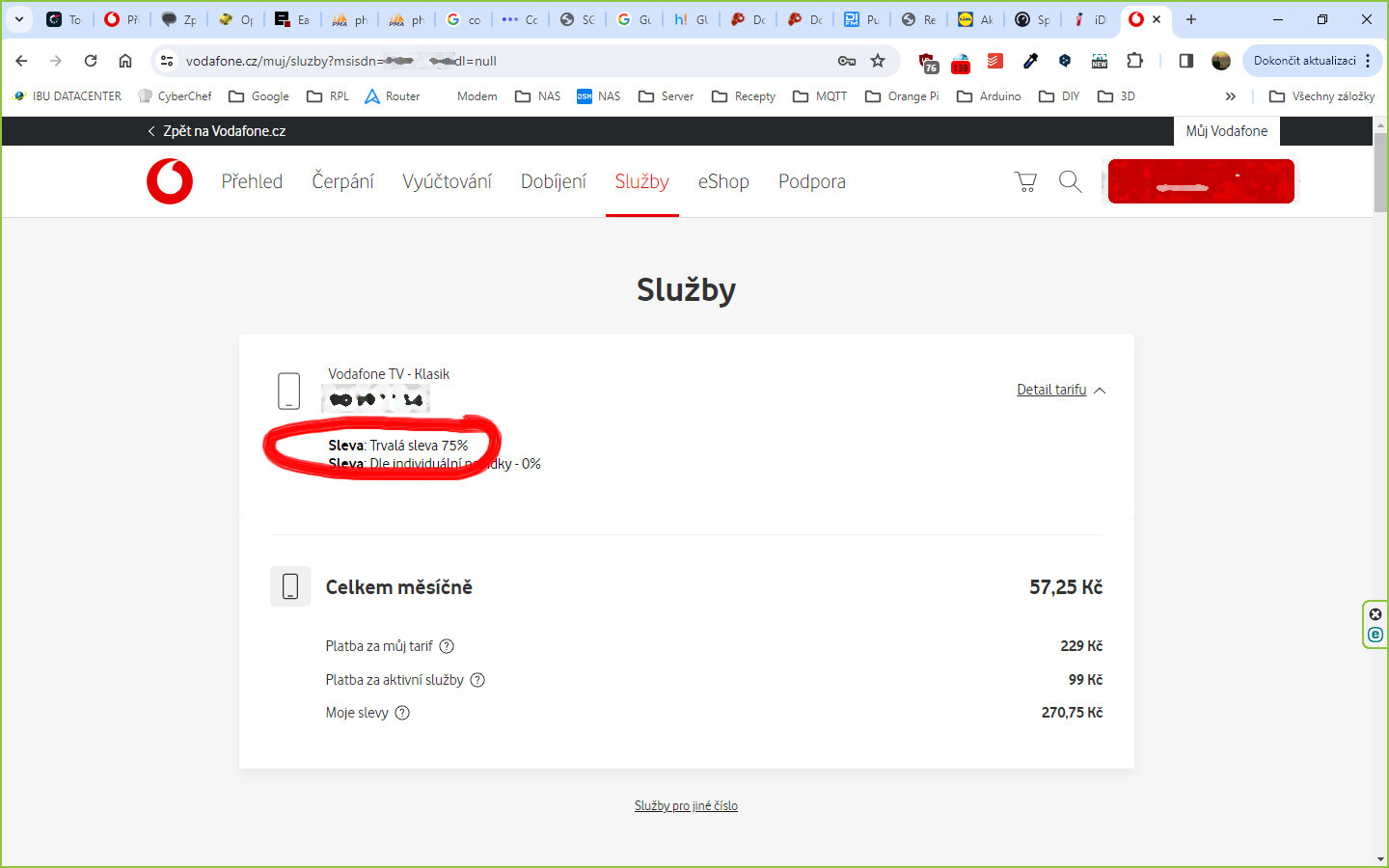Go forward with browser forward arrow

(56, 61)
